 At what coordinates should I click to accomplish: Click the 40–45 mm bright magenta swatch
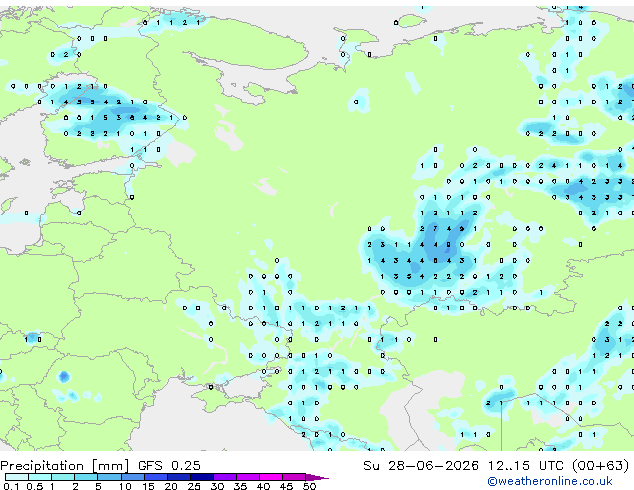tap(271, 477)
